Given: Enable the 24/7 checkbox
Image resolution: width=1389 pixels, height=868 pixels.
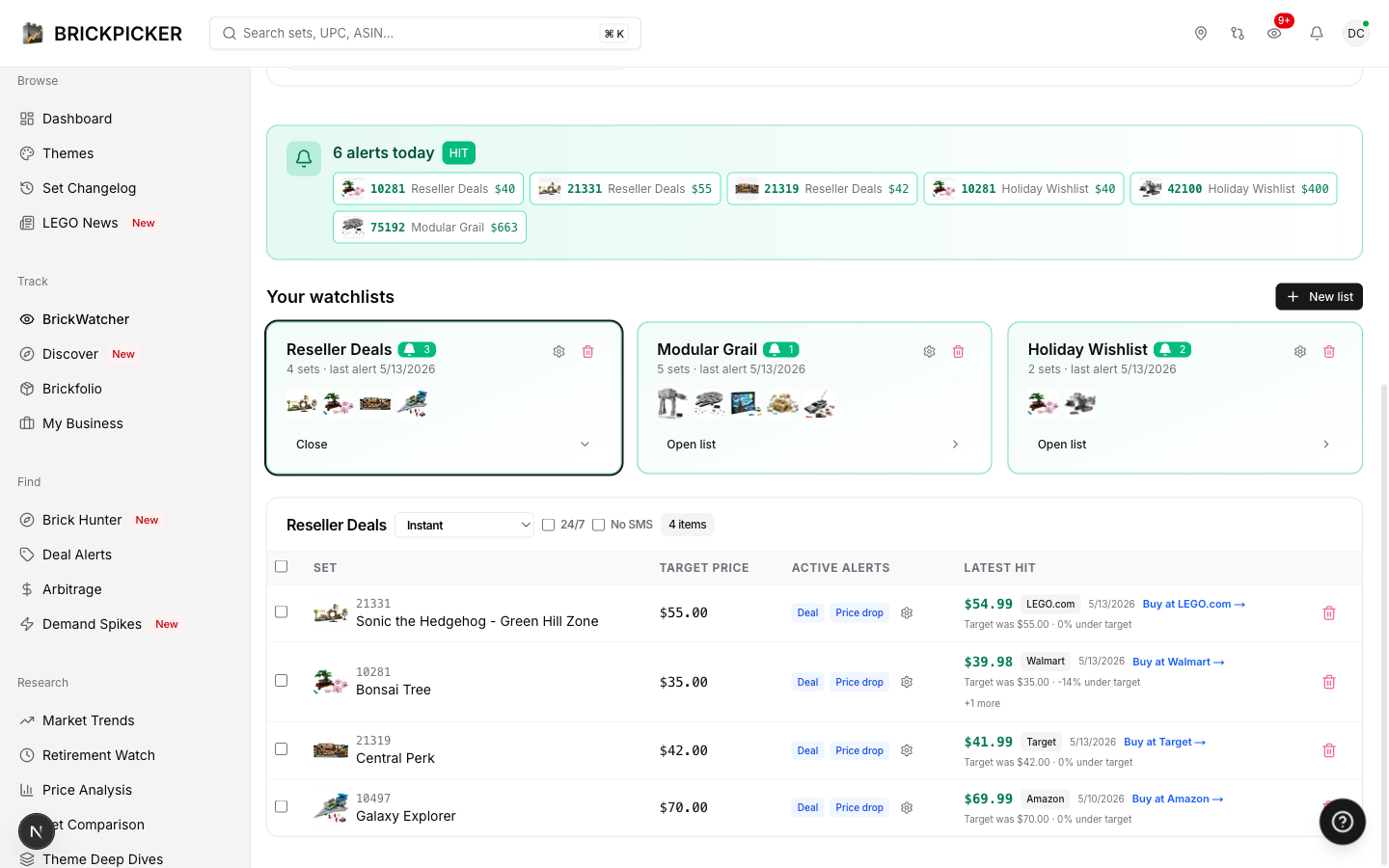Looking at the screenshot, I should [548, 525].
